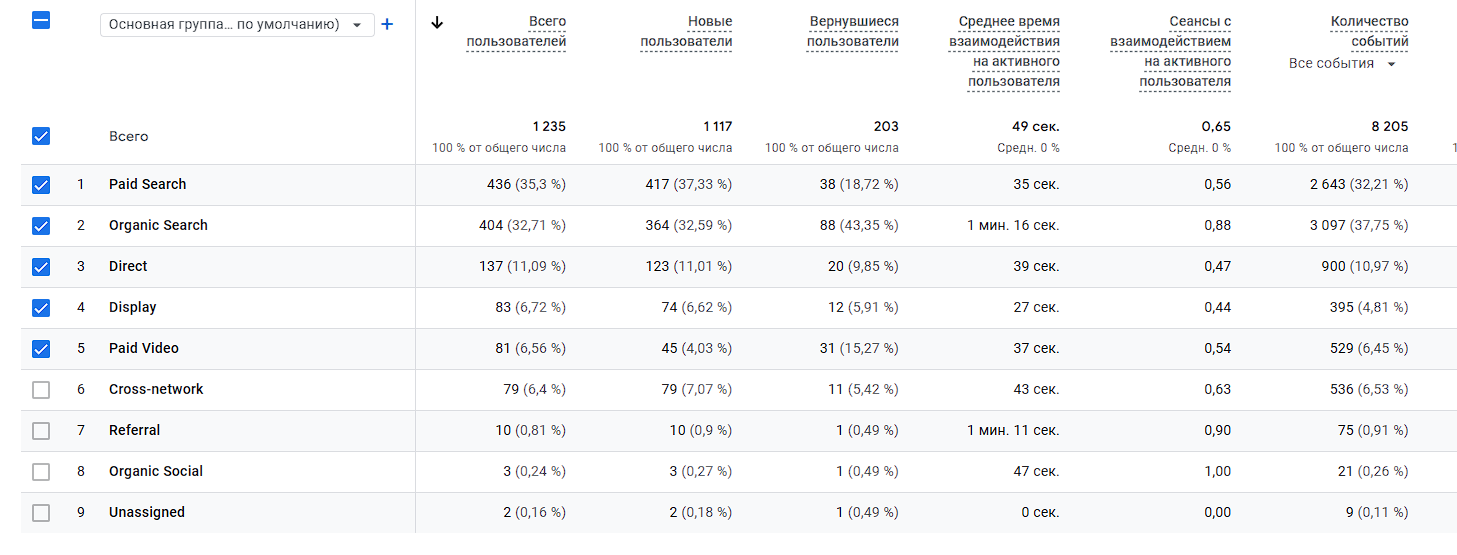Uncheck the Paid Search row checkbox

[x=41, y=185]
